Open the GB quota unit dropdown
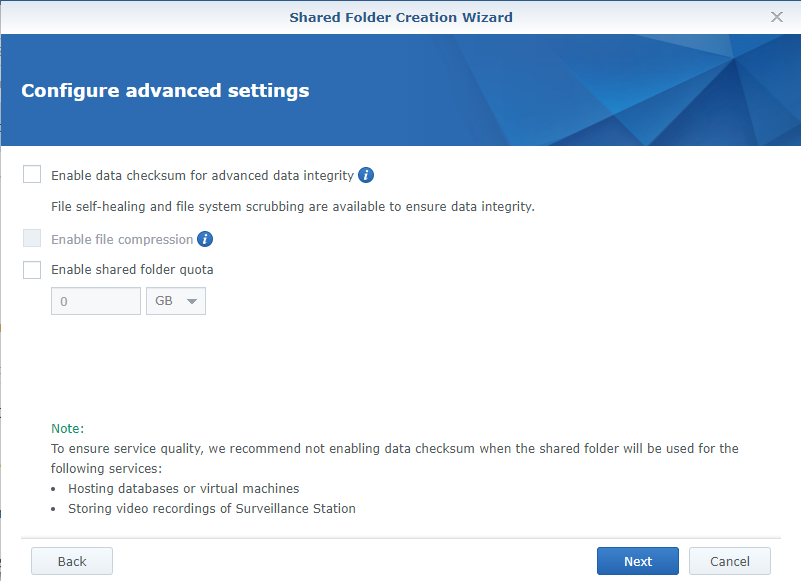801x581 pixels. pos(176,301)
